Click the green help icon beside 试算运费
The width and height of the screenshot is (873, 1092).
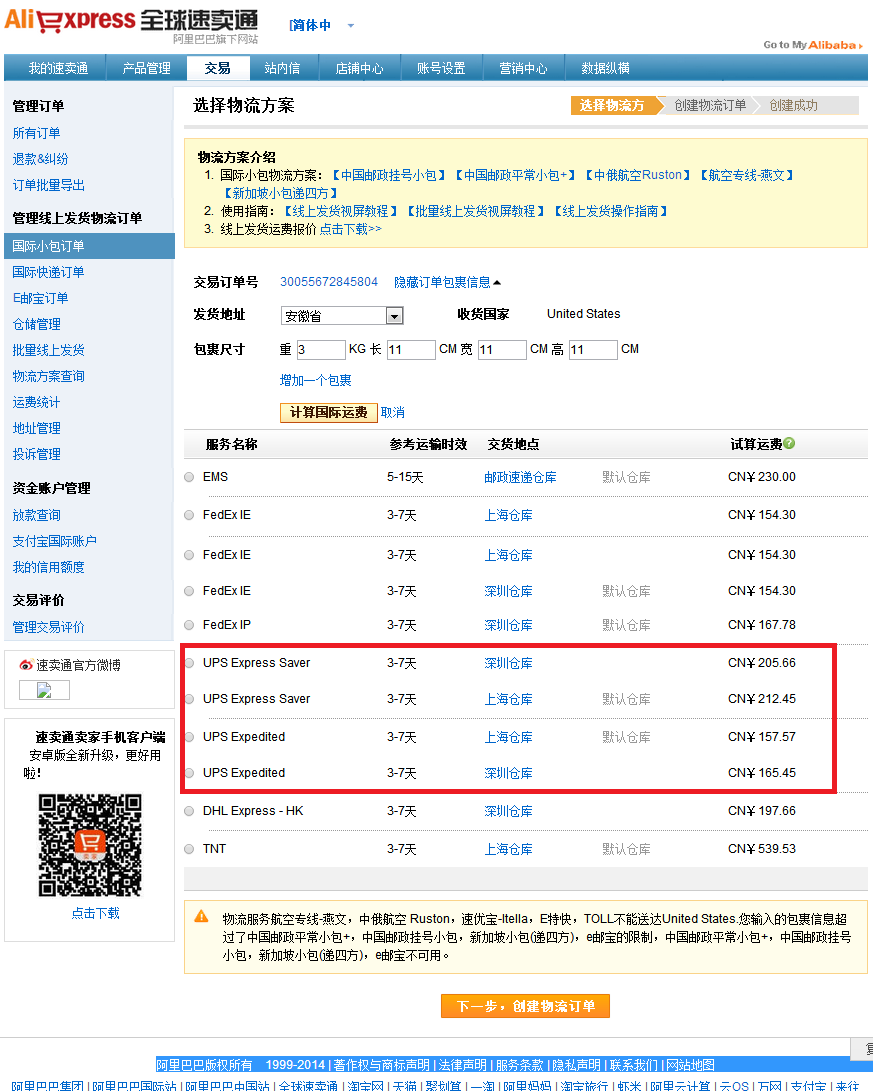(789, 443)
